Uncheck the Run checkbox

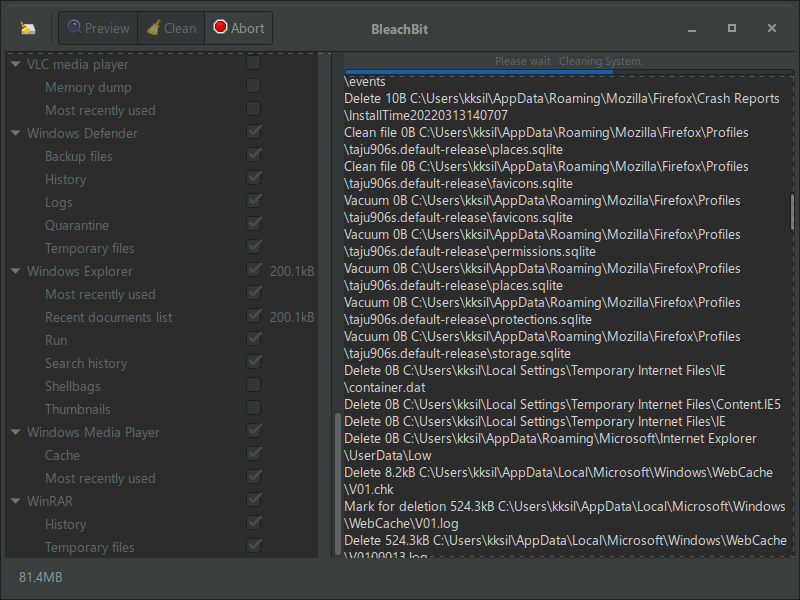tap(254, 339)
